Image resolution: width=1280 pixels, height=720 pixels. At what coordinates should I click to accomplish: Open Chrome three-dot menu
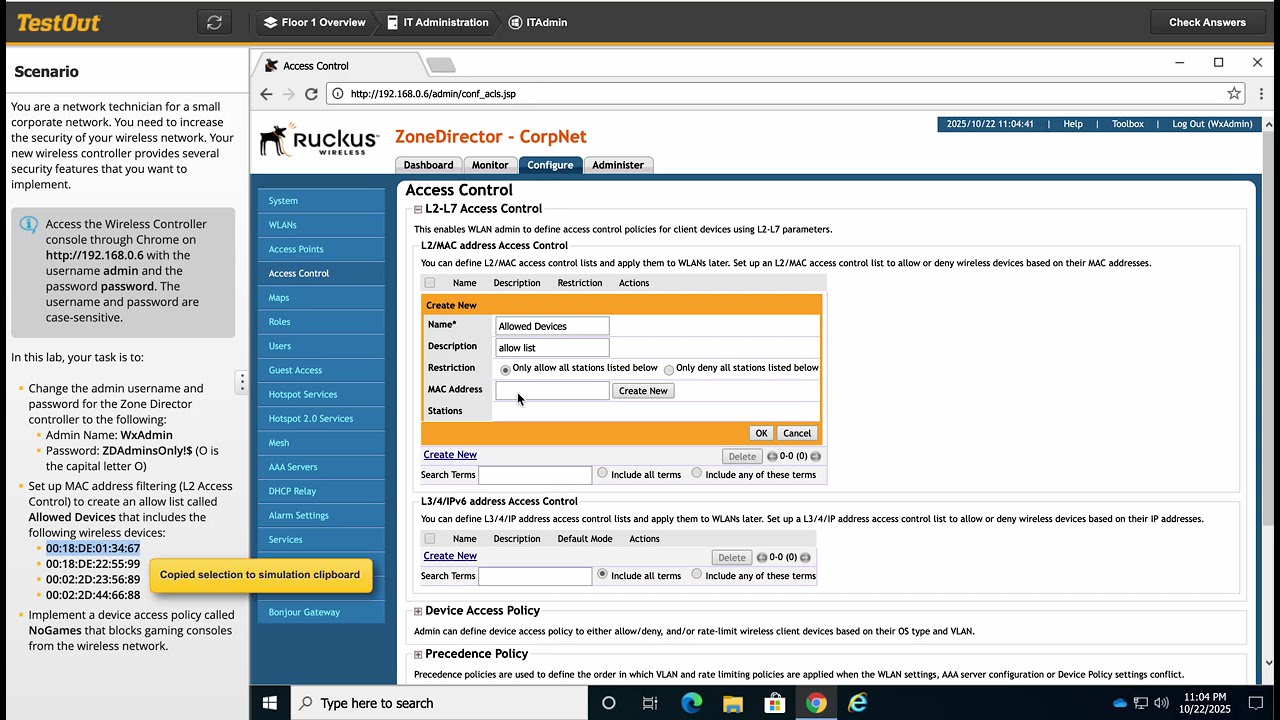pyautogui.click(x=1261, y=94)
